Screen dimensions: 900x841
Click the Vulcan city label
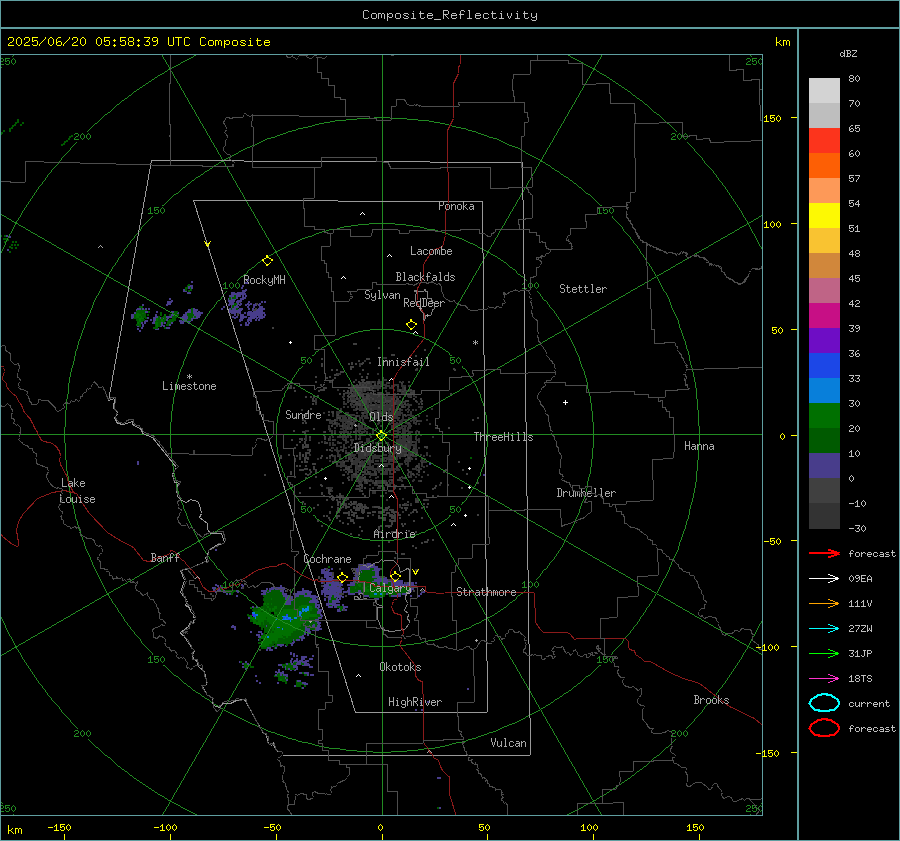point(509,743)
